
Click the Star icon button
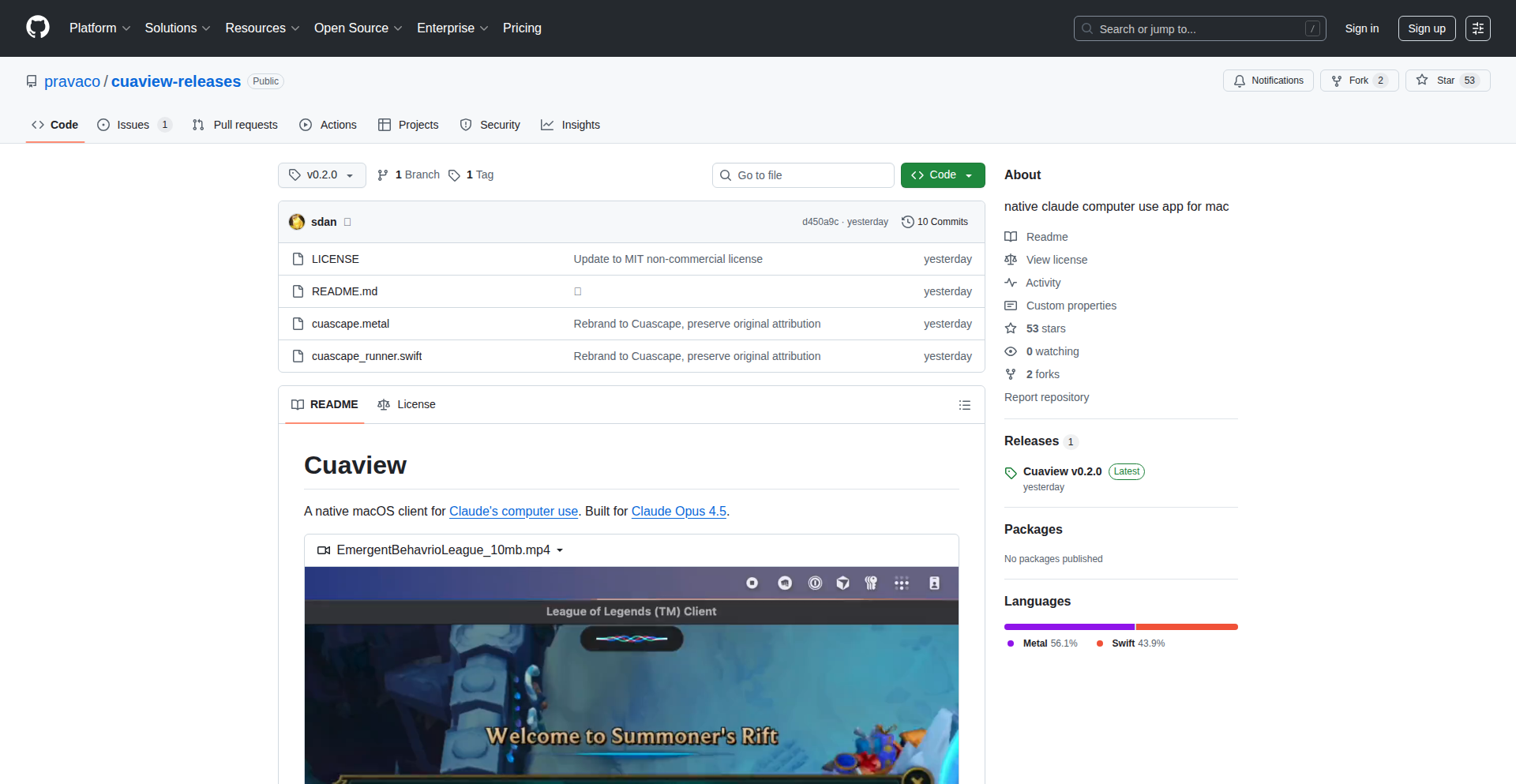pyautogui.click(x=1422, y=81)
